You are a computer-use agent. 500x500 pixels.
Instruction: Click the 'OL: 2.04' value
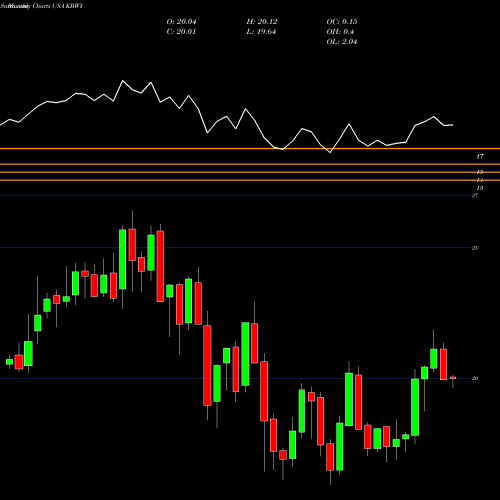(x=342, y=42)
